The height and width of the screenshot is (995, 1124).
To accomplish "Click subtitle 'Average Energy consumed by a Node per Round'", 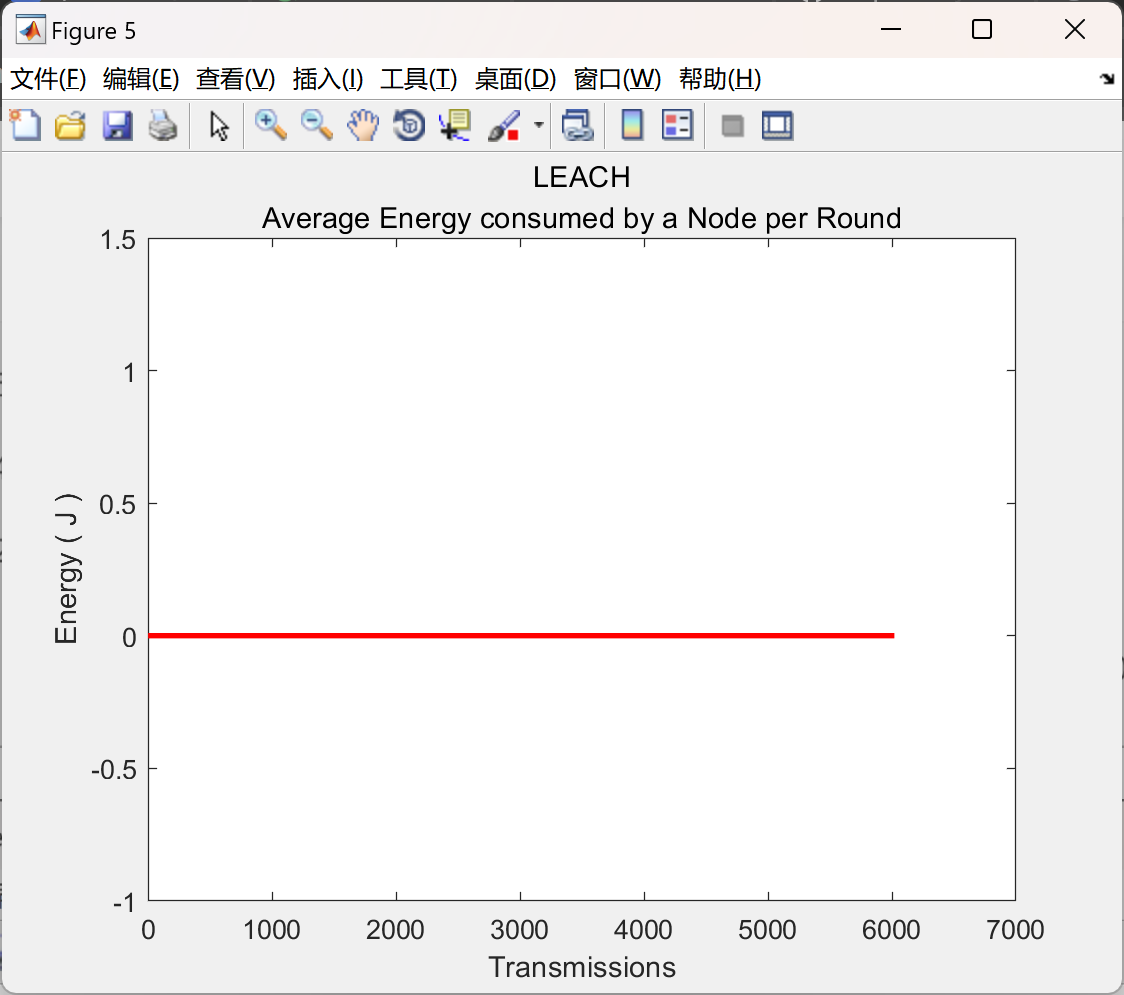I will pyautogui.click(x=581, y=218).
